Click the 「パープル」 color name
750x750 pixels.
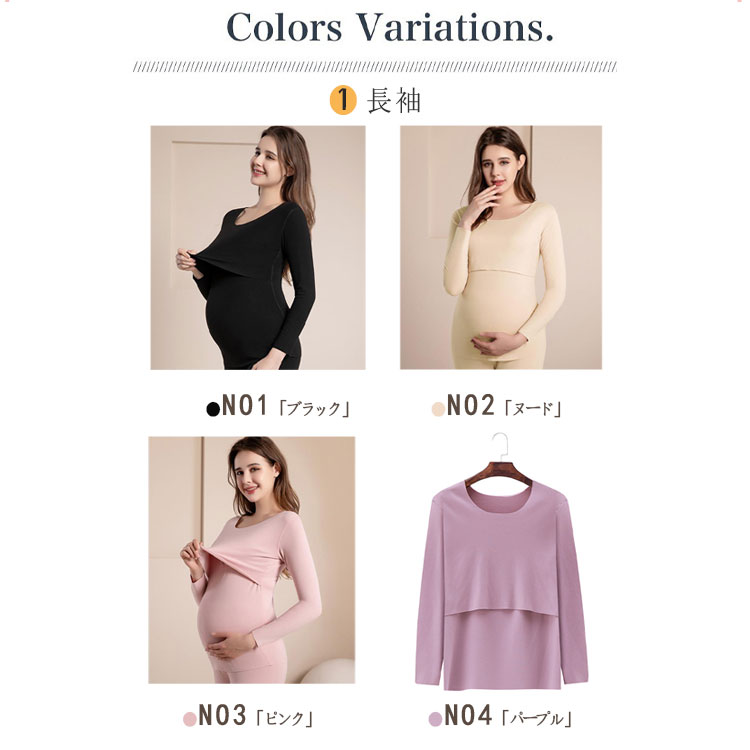pyautogui.click(x=537, y=719)
